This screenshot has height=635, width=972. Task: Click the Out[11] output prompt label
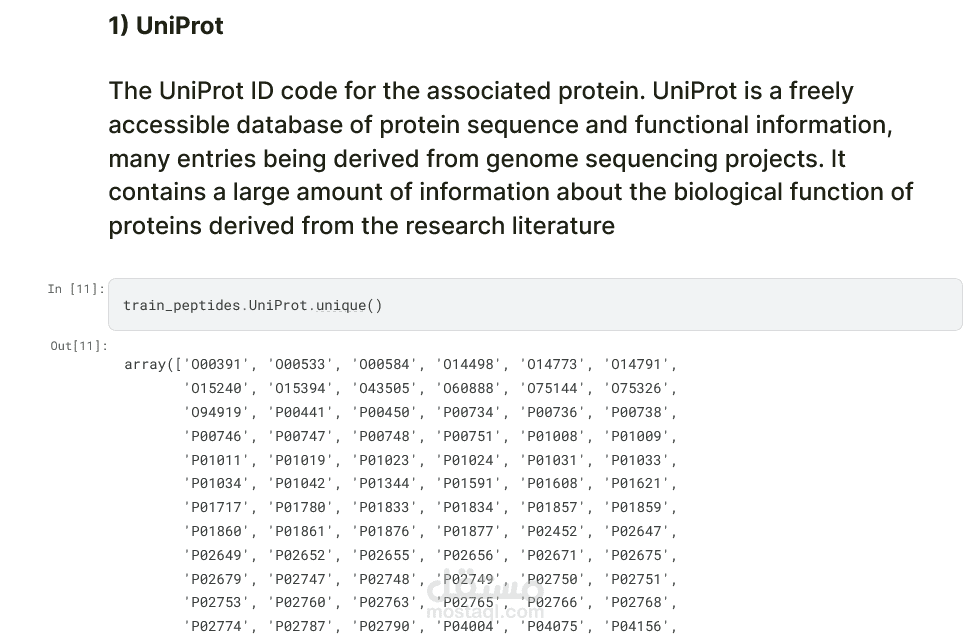(x=78, y=346)
